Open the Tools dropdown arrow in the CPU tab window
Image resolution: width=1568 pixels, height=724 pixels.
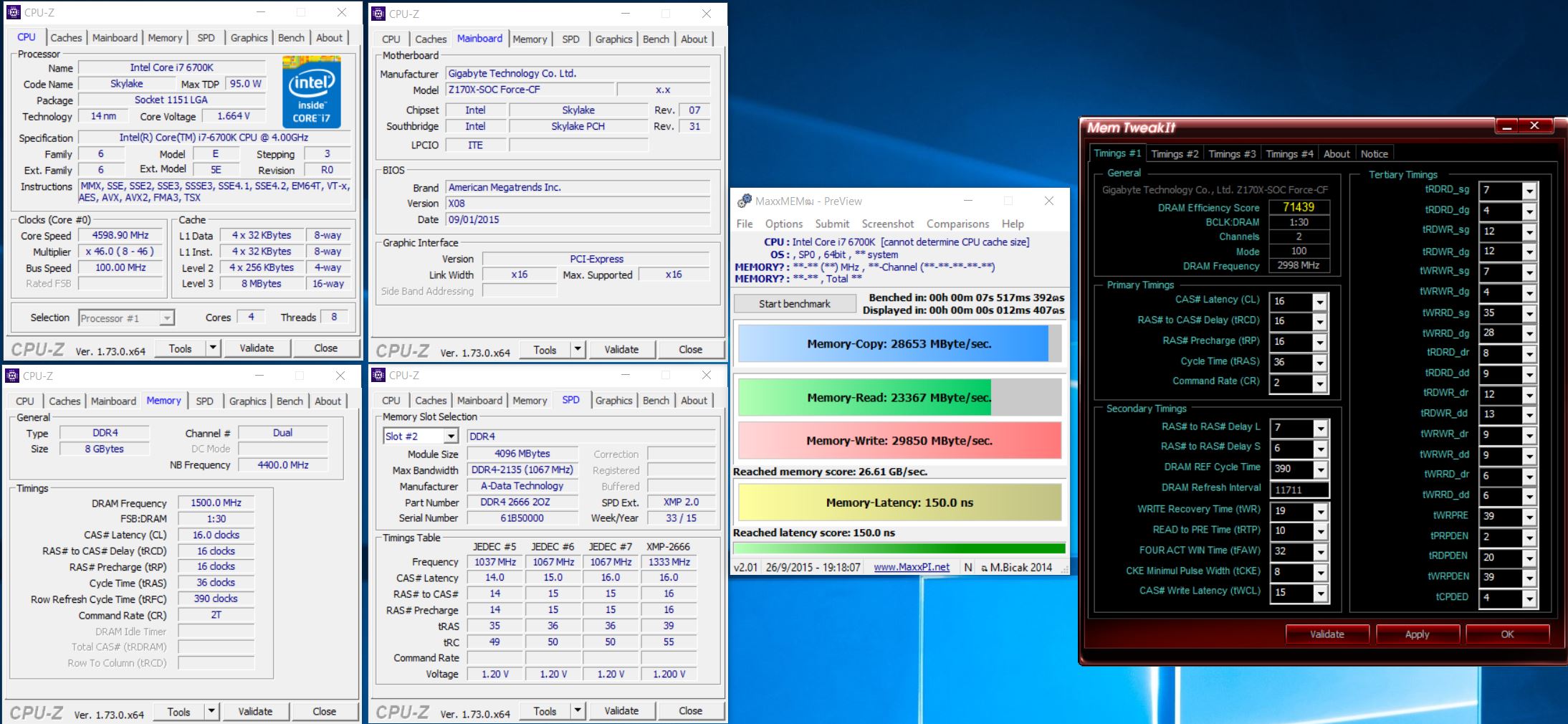click(x=213, y=348)
